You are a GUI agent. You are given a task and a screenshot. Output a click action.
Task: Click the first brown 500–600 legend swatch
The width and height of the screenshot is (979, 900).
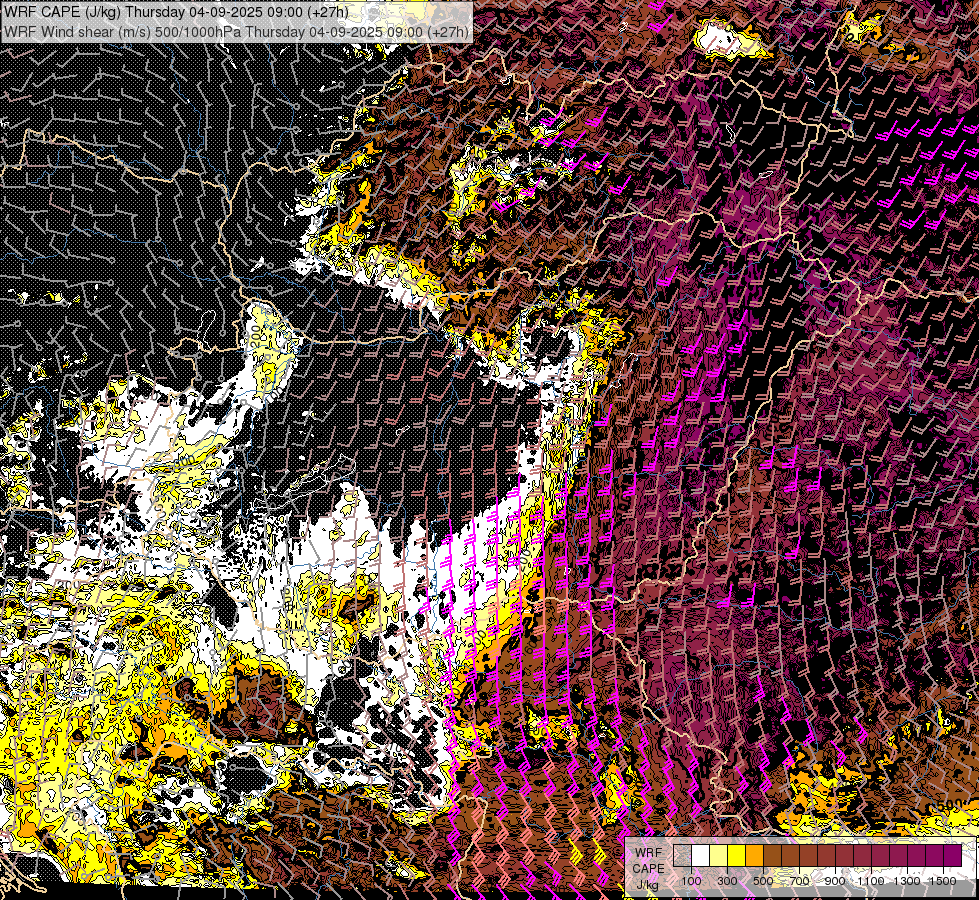pyautogui.click(x=773, y=856)
